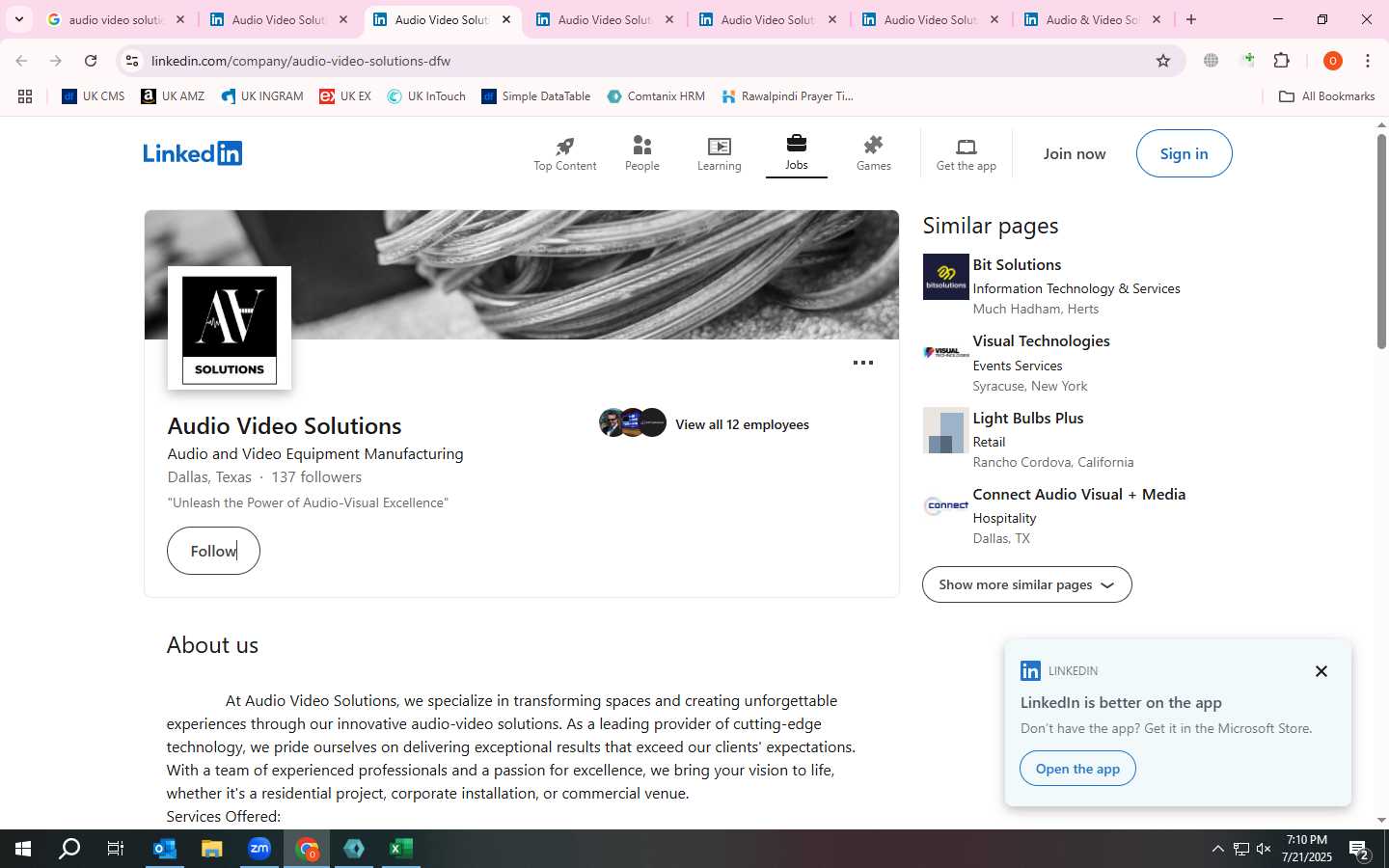The height and width of the screenshot is (868, 1389).
Task: Open the All Bookmarks folder
Action: click(1326, 96)
